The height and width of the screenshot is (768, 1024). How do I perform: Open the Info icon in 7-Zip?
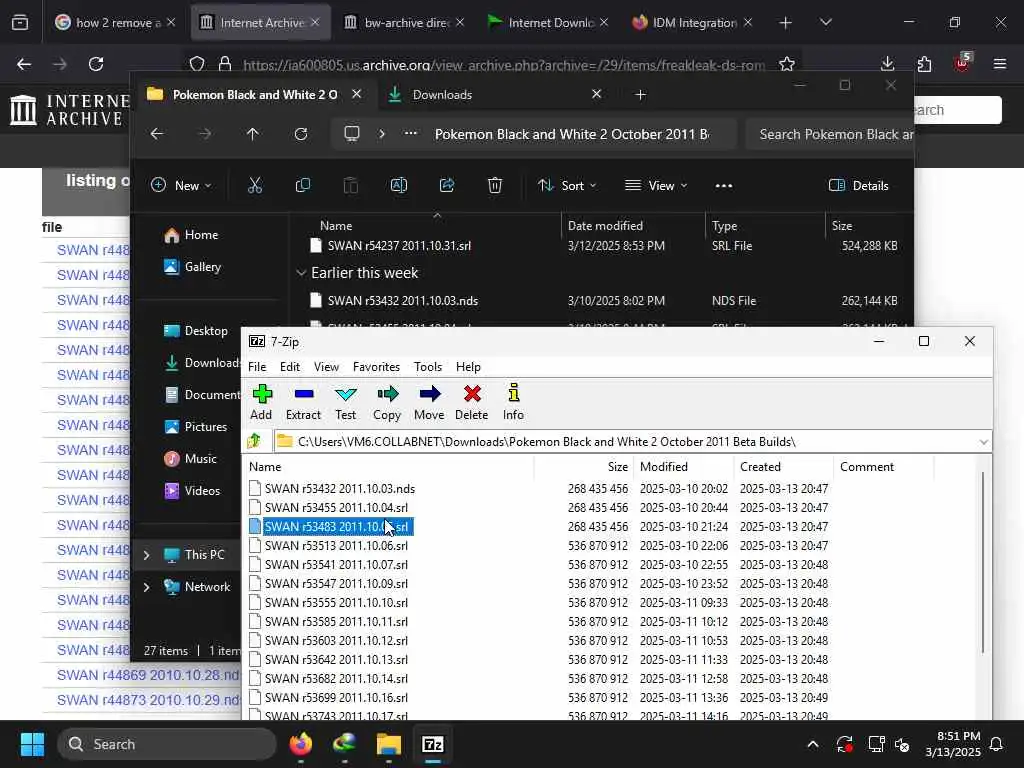point(513,402)
